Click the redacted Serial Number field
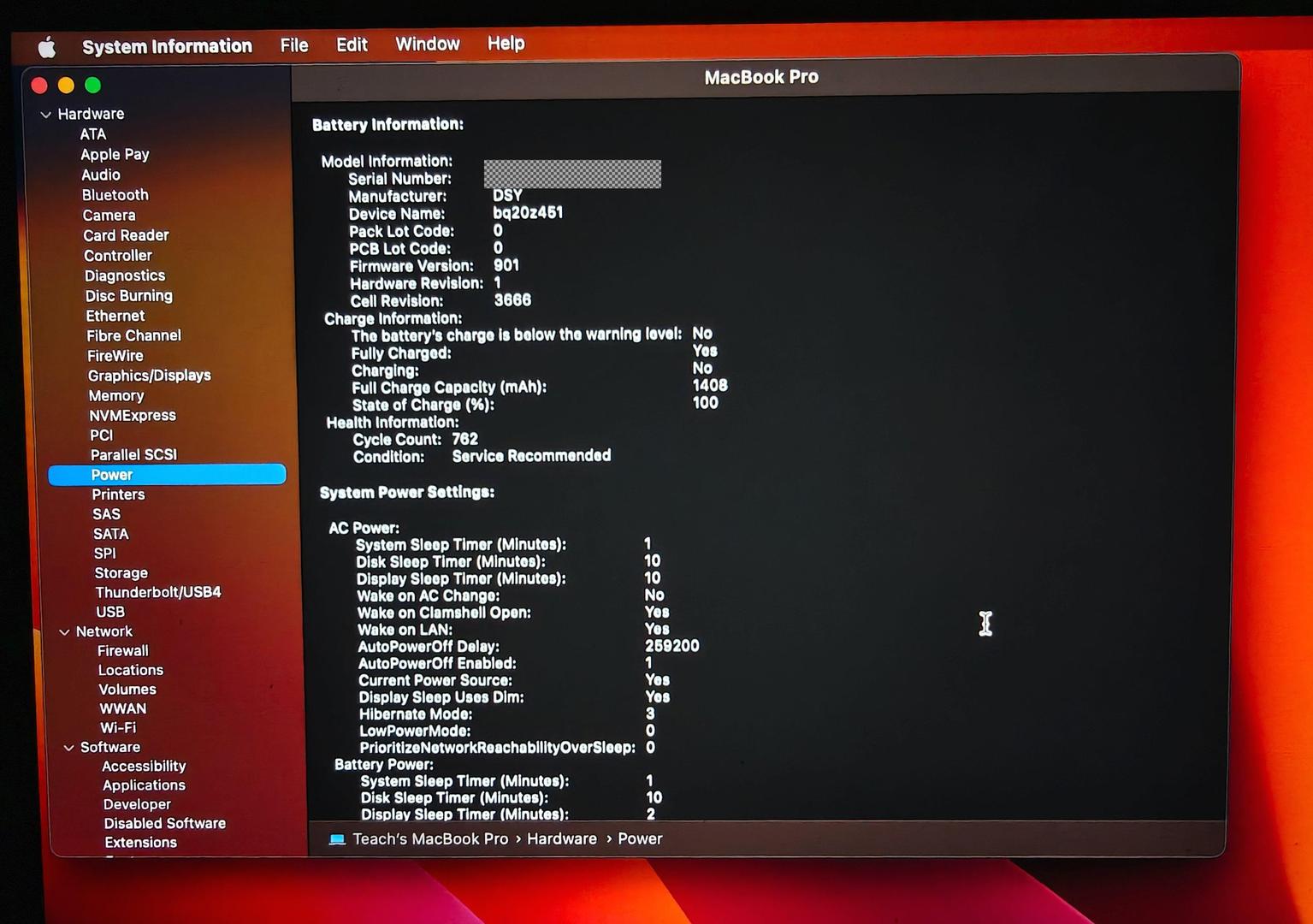The image size is (1313, 924). pyautogui.click(x=572, y=175)
